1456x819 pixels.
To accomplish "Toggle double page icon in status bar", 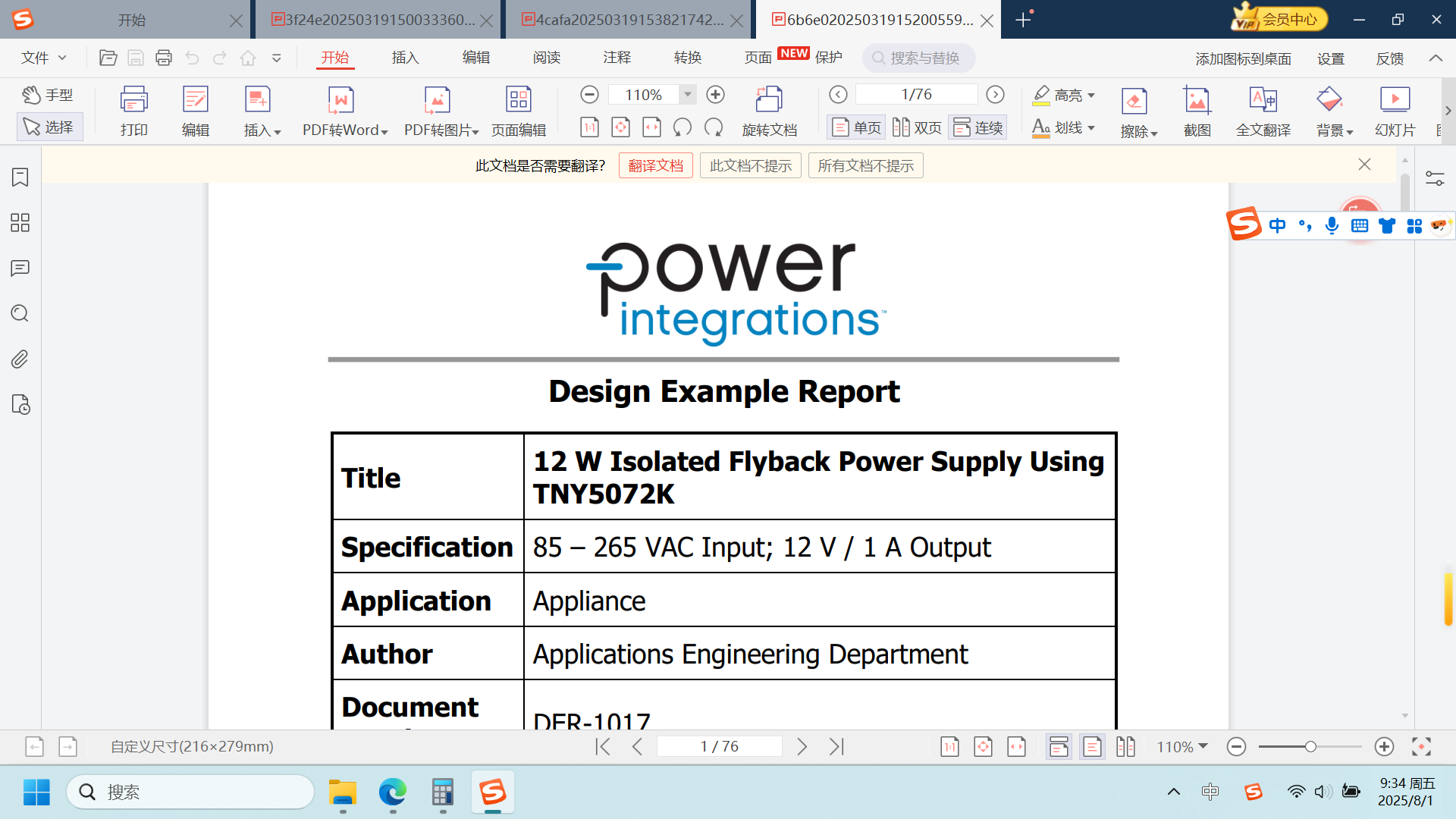I will pyautogui.click(x=1125, y=747).
